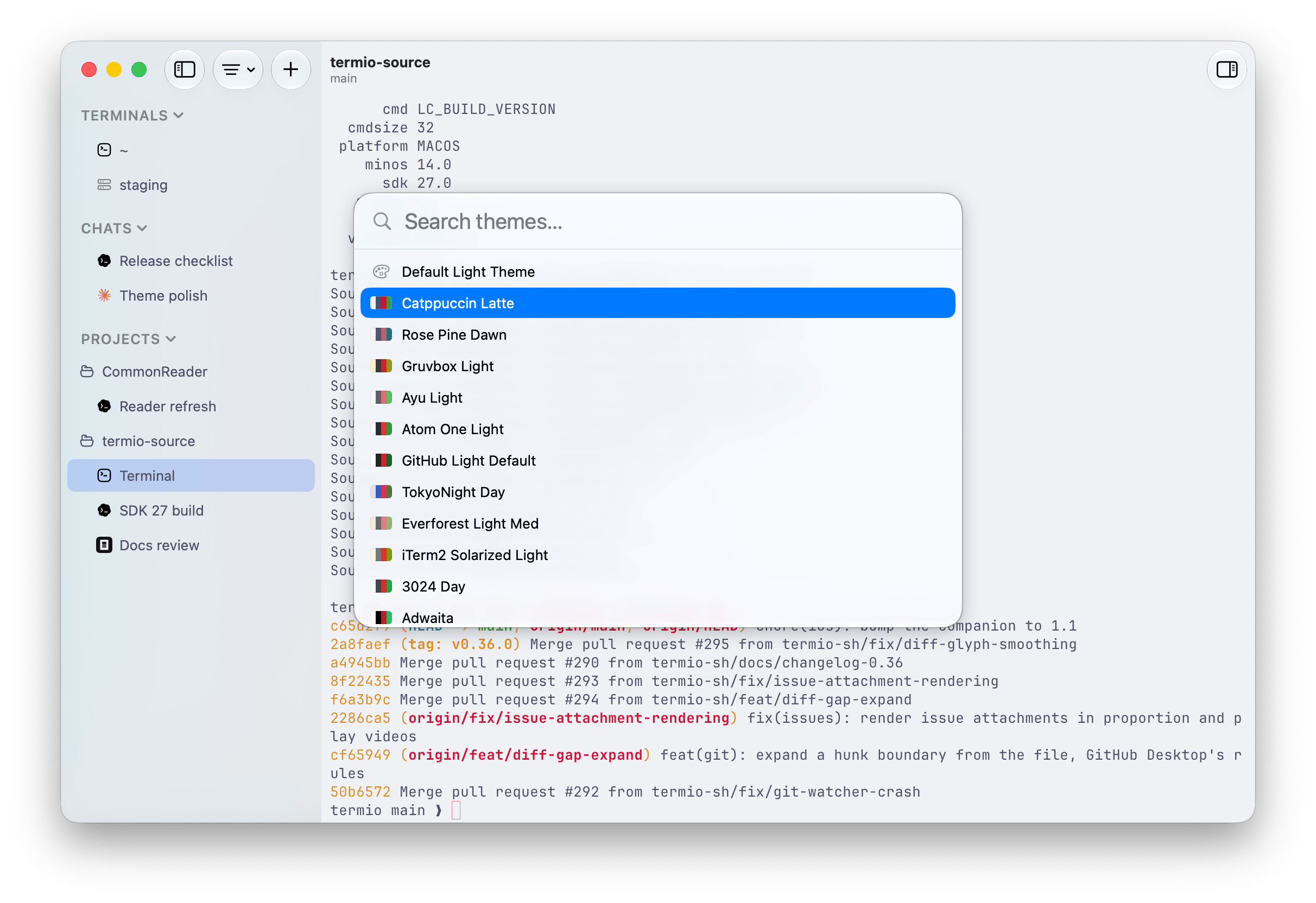Select the Gruvbox Light theme
The image size is (1316, 903).
[657, 366]
